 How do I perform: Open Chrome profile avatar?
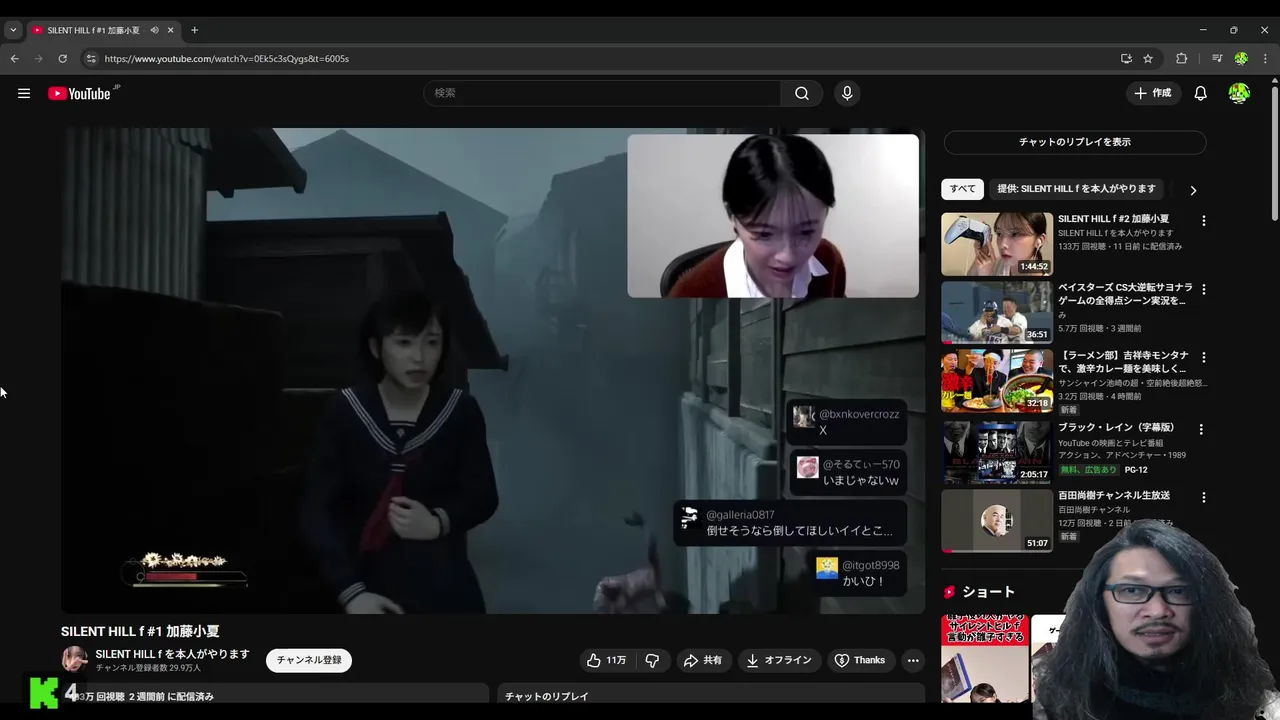(1241, 58)
